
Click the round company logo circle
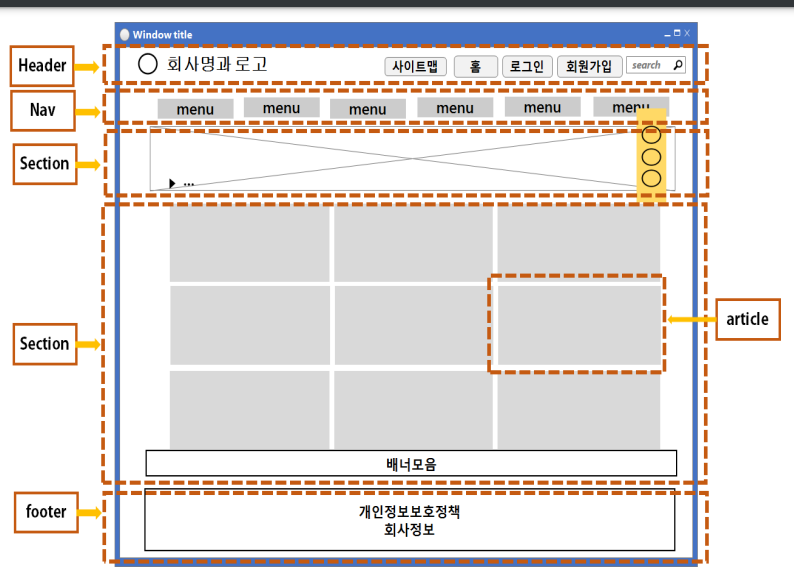[147, 64]
